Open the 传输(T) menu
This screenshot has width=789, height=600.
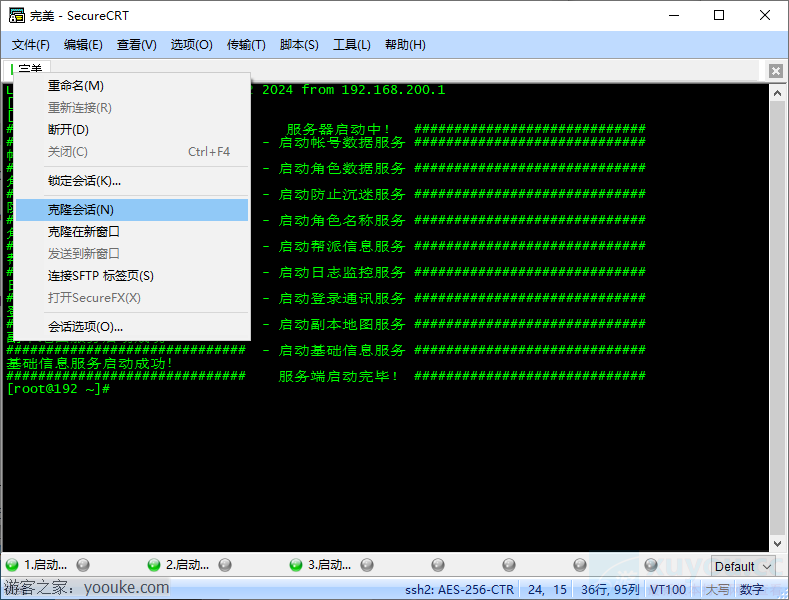[246, 45]
